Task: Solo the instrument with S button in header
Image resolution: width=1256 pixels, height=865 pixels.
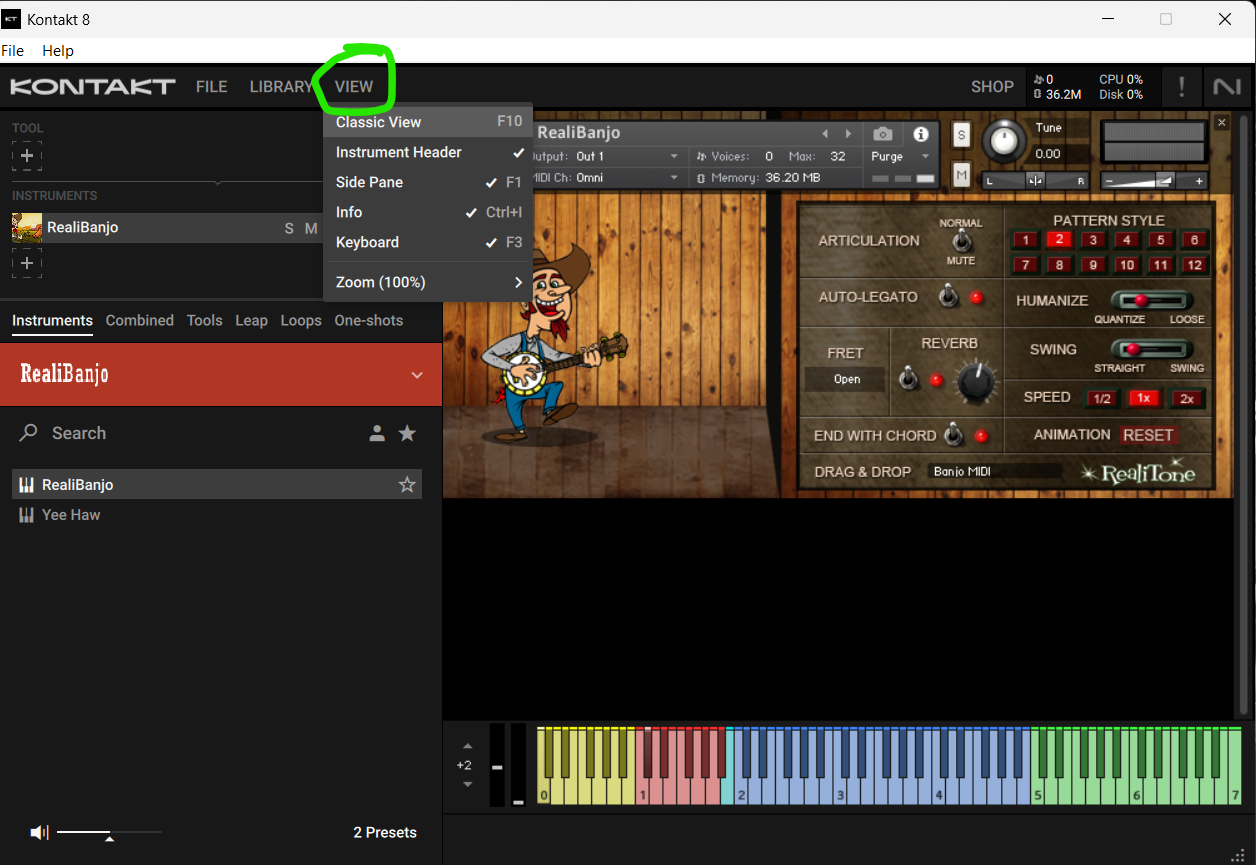Action: pos(961,135)
